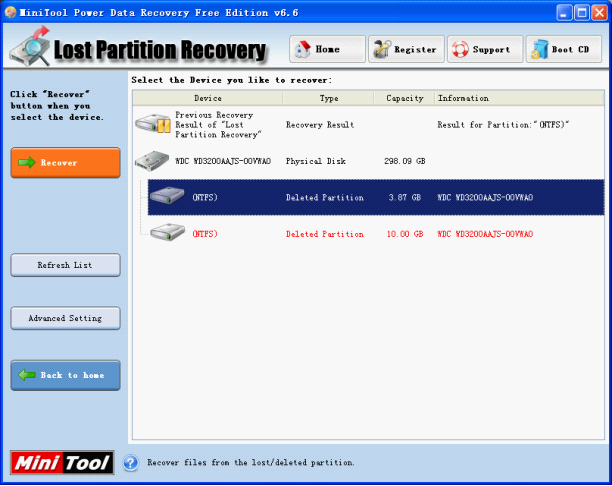Click the red "10.00 GB" capacity value
The image size is (612, 486).
(x=405, y=234)
